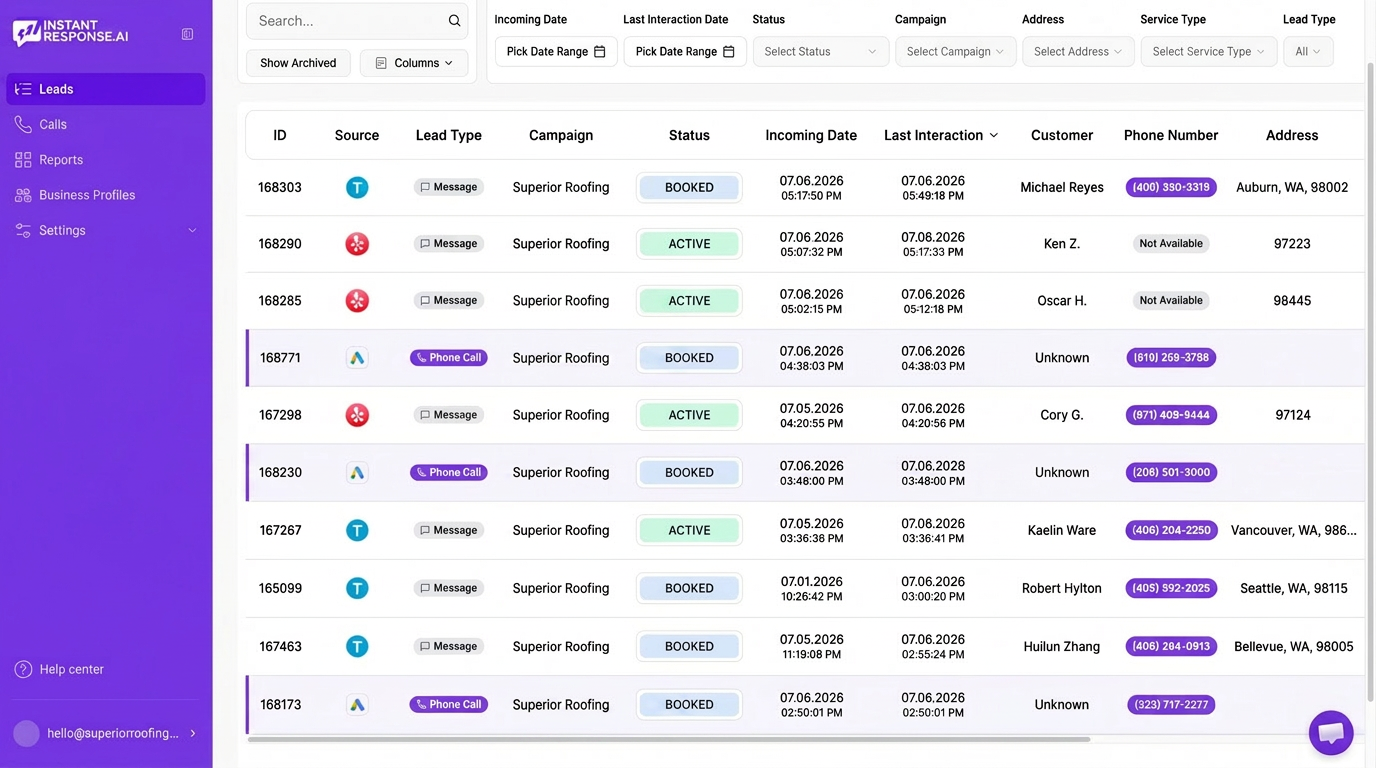
Task: Open the Select Status dropdown
Action: [821, 51]
